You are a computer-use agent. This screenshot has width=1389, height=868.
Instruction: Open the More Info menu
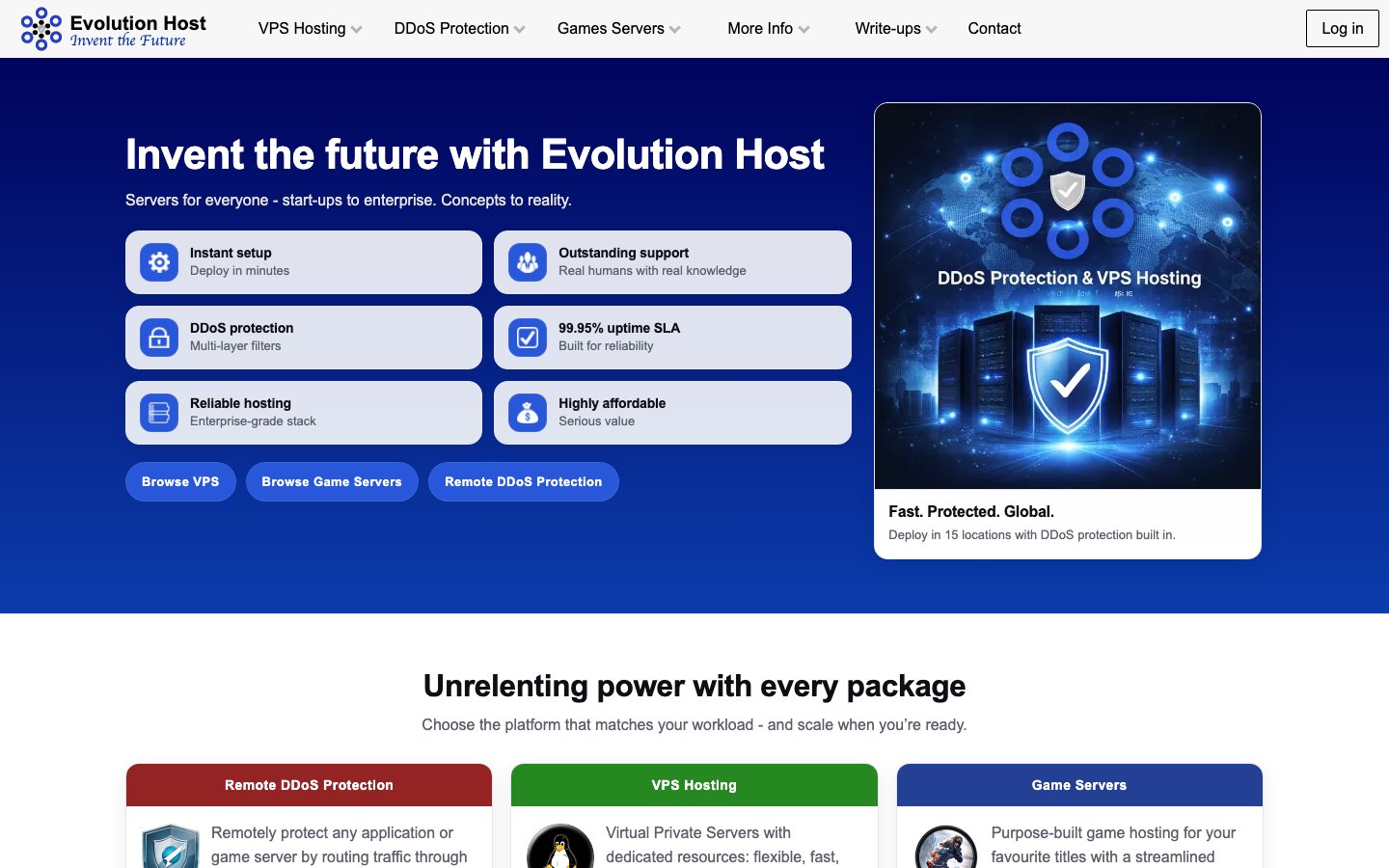[760, 29]
